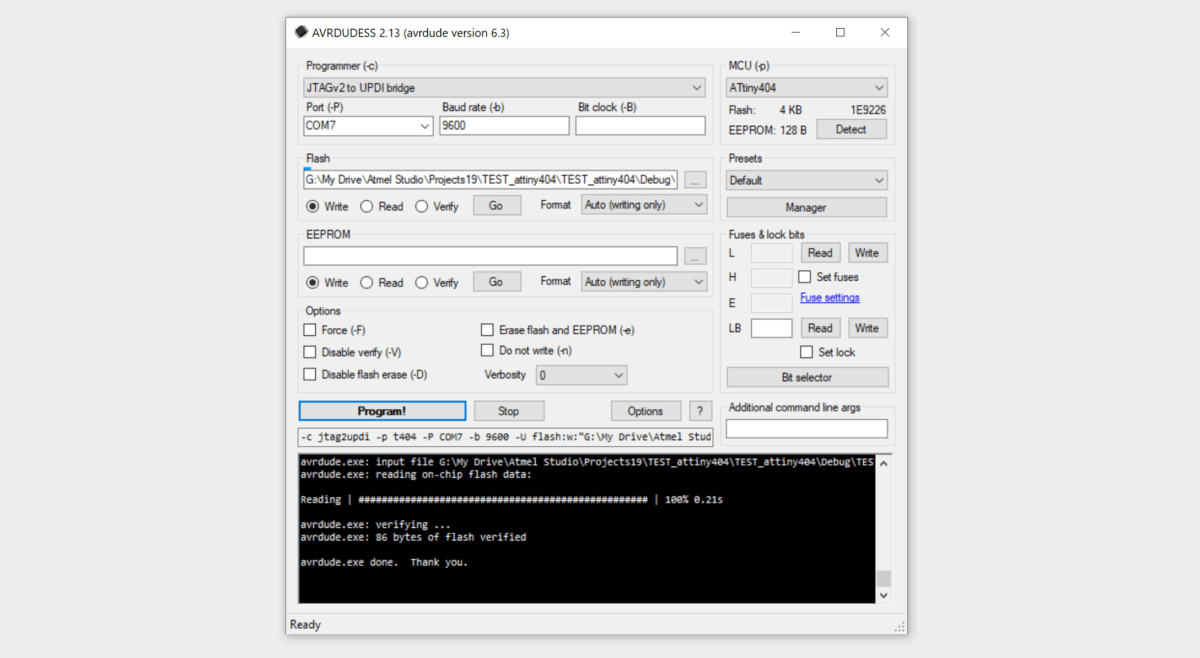Click the LB lock bits field

click(771, 328)
